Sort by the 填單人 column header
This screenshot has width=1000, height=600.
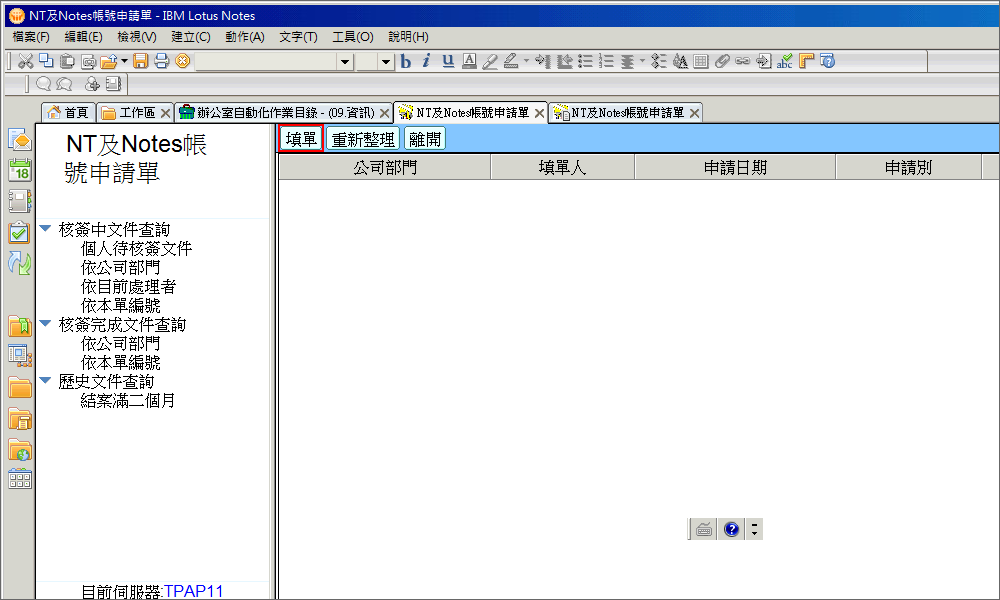(x=562, y=167)
